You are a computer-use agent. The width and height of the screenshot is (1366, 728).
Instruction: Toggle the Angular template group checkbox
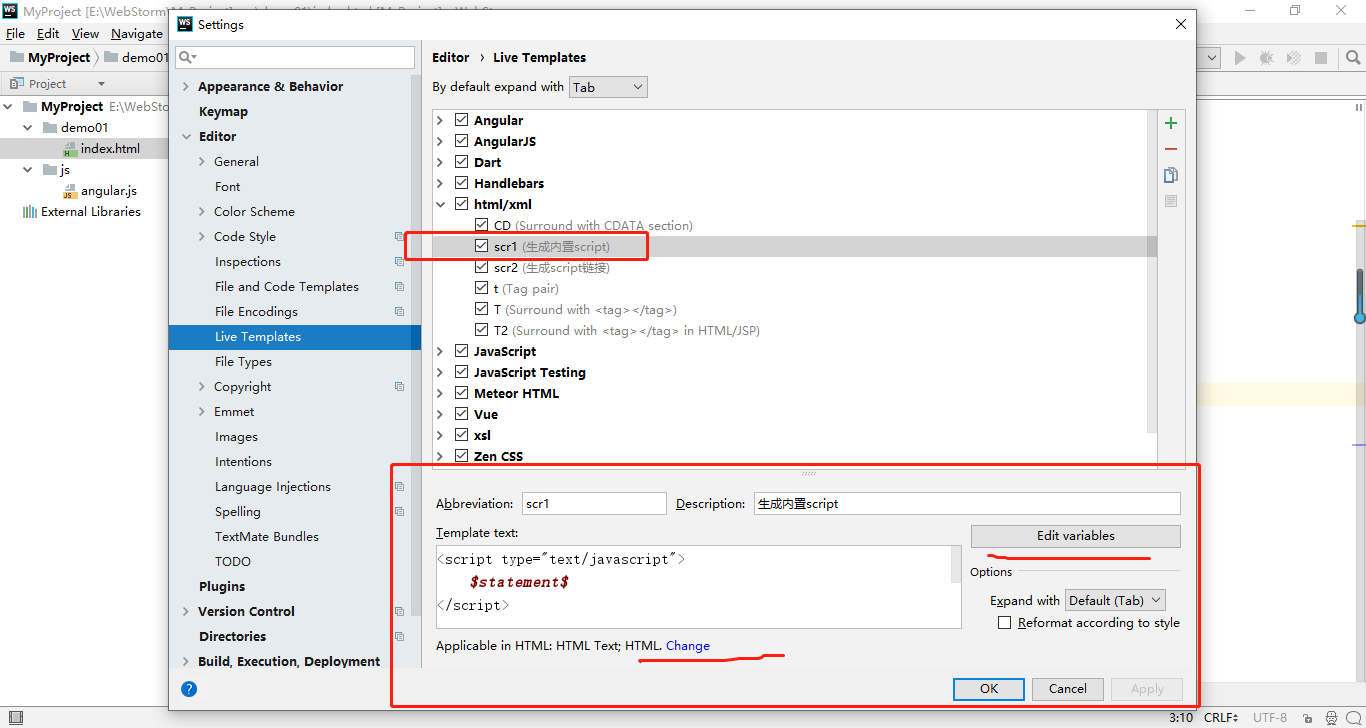point(461,120)
